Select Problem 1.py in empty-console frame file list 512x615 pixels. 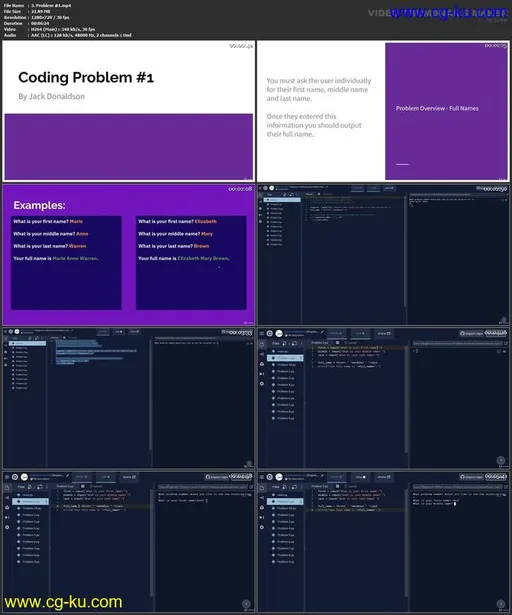coord(285,358)
